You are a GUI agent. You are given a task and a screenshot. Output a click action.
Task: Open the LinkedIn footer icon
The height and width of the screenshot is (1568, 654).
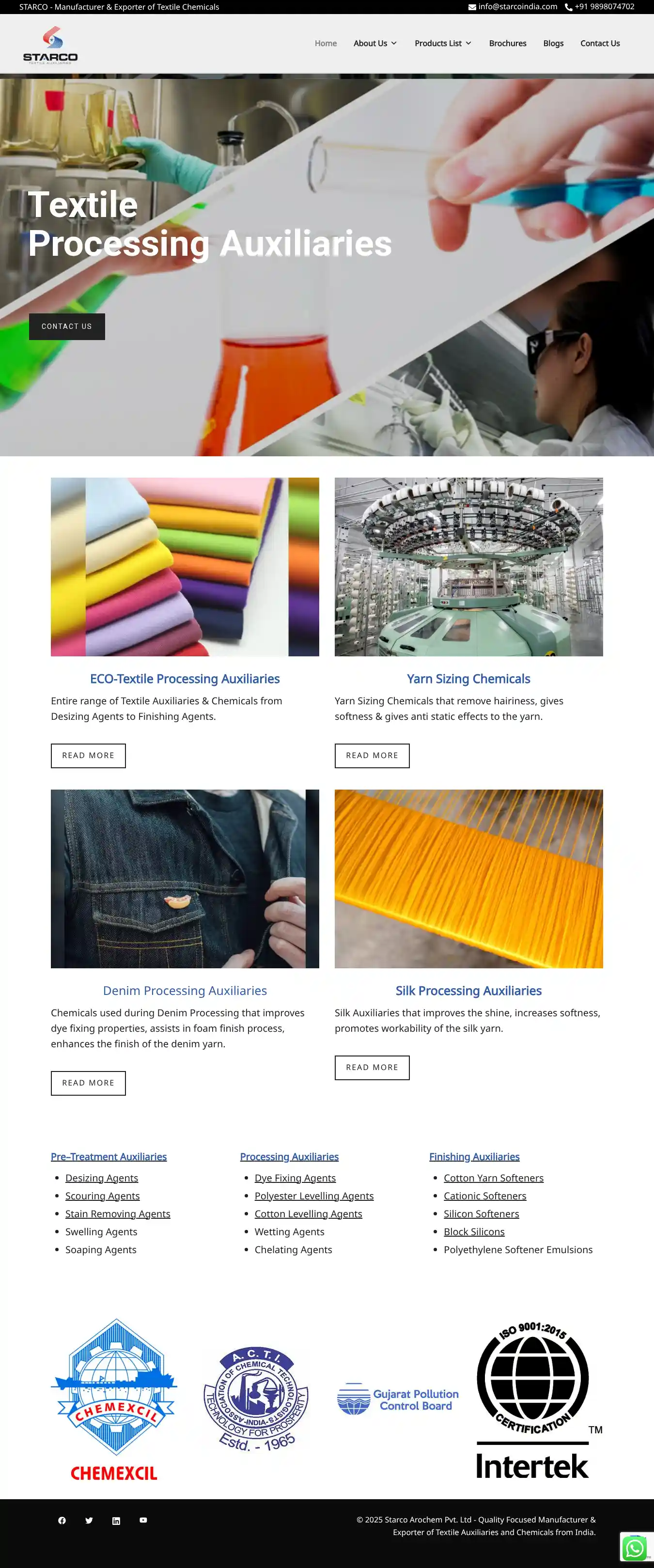click(x=116, y=1521)
